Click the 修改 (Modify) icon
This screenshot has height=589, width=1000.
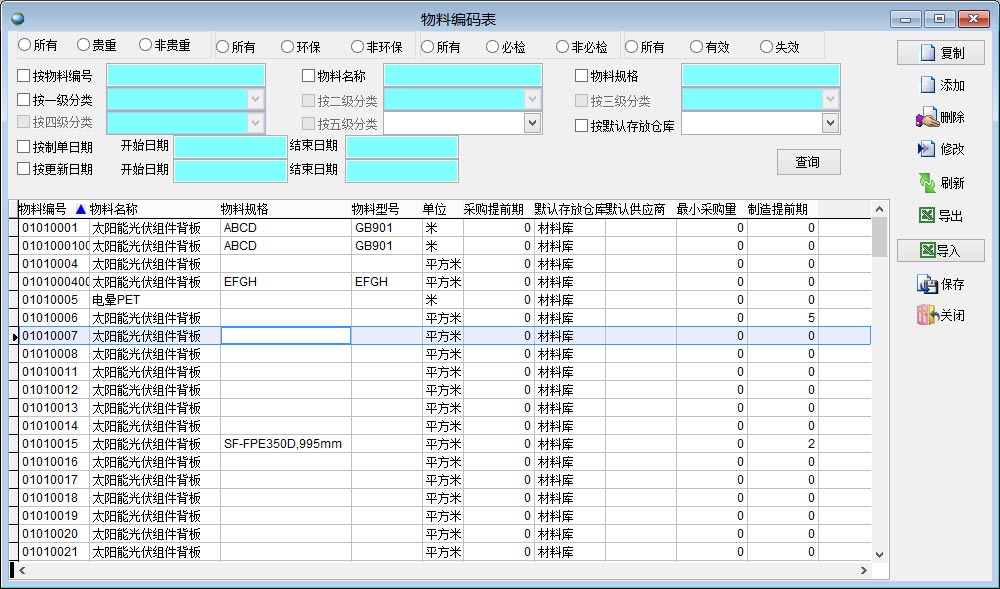[x=927, y=149]
